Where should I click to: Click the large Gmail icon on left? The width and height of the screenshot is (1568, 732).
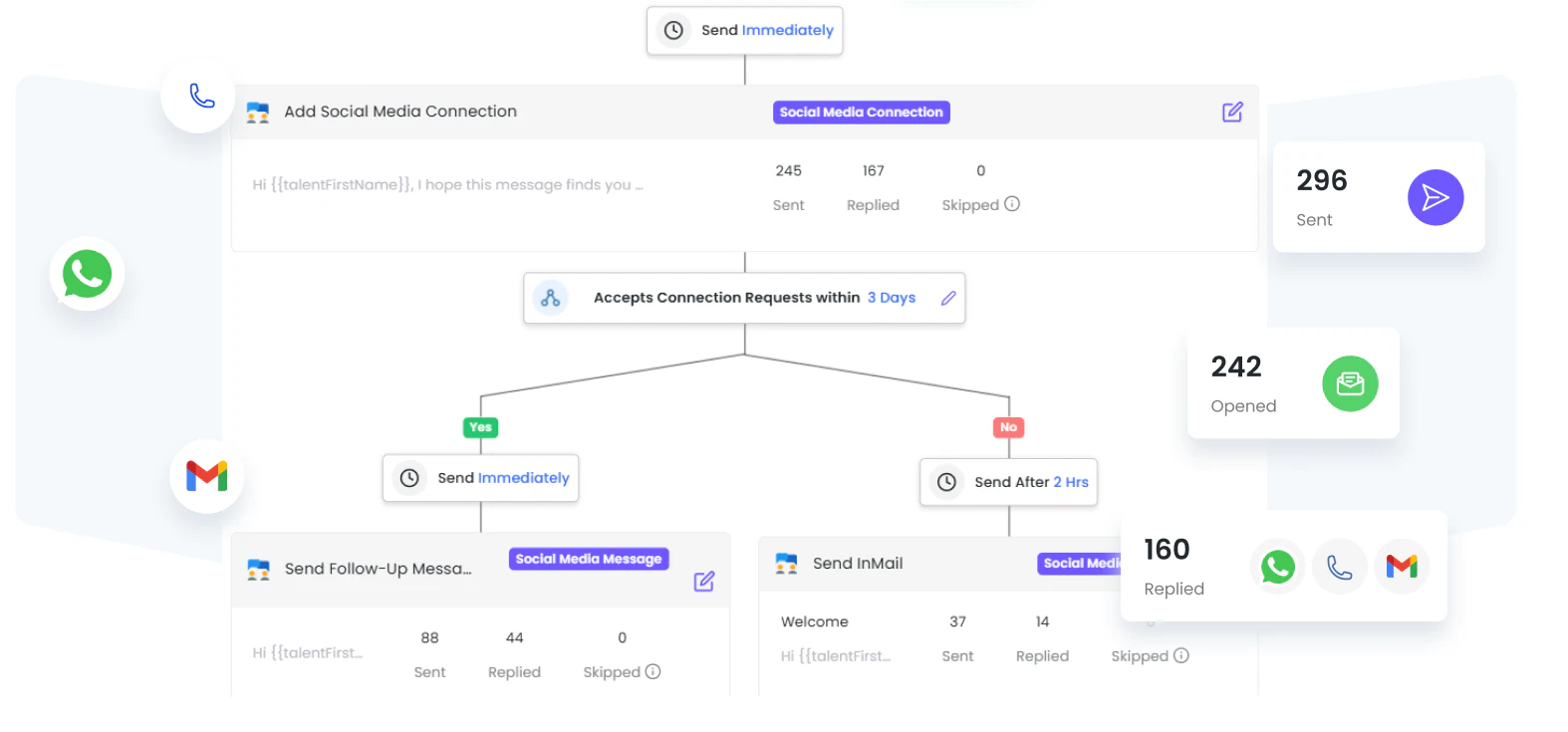207,476
